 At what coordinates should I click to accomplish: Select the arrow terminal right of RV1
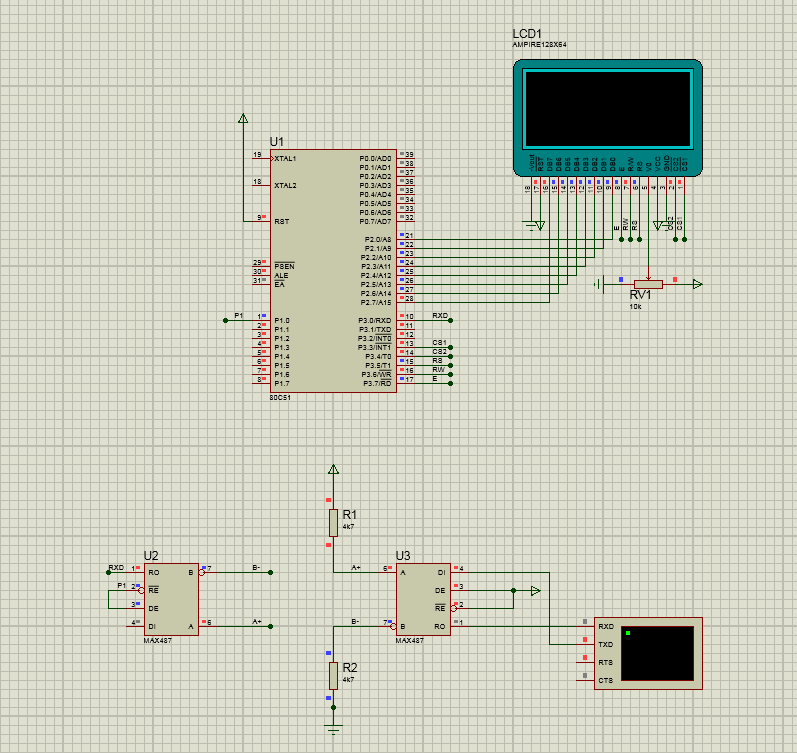click(x=697, y=284)
